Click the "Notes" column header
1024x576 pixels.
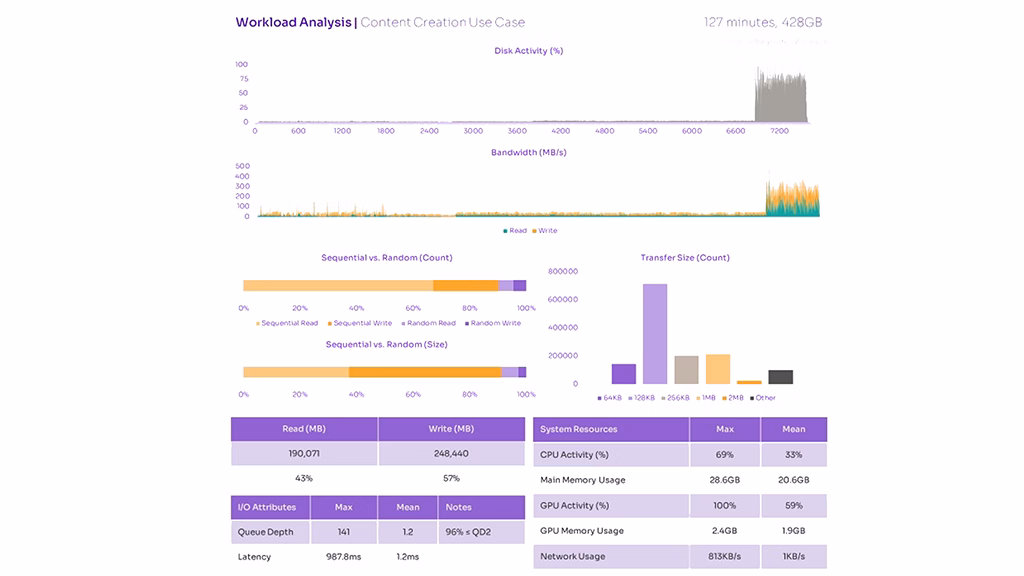[481, 507]
